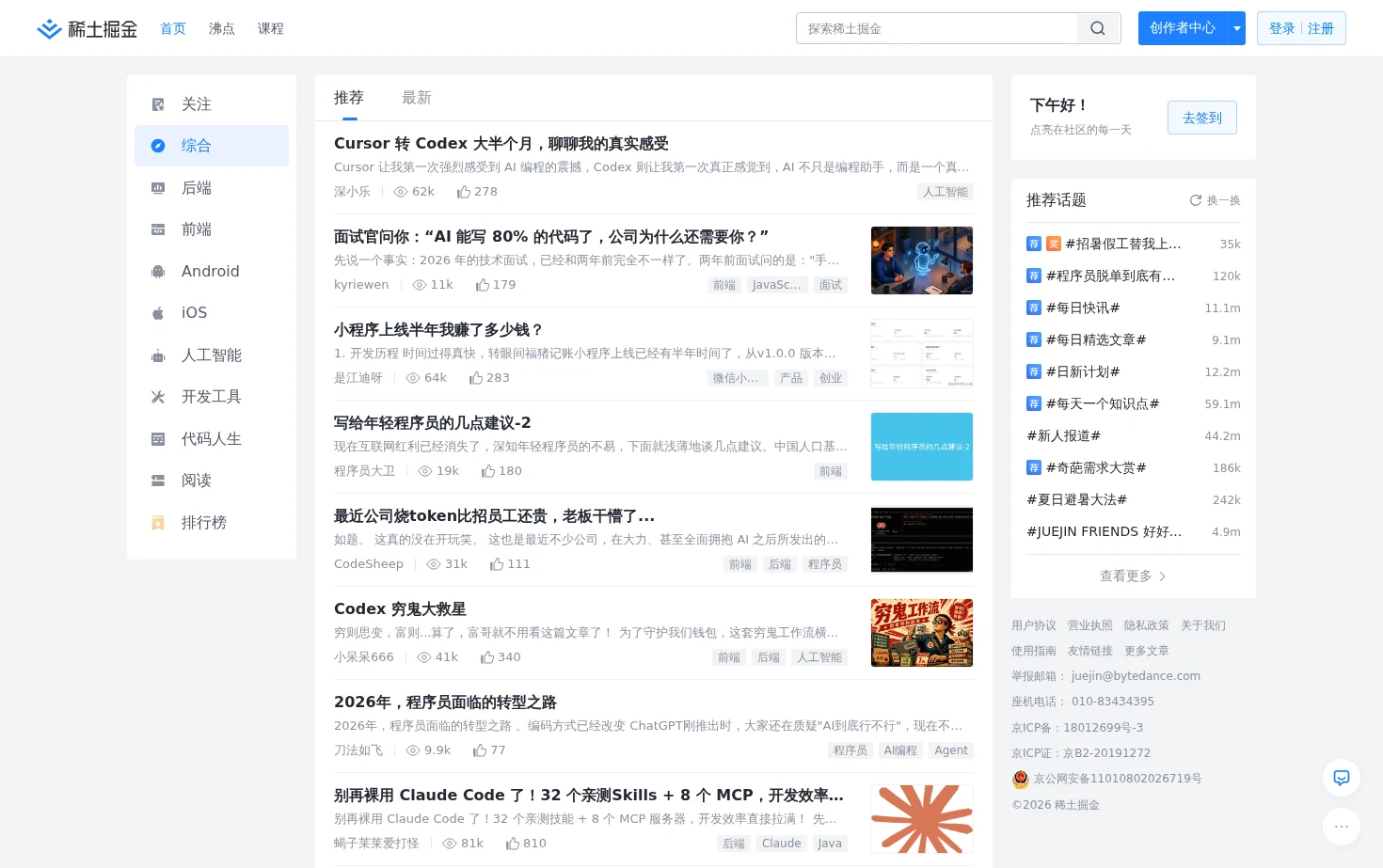Image resolution: width=1383 pixels, height=868 pixels.
Task: Select the iOS apple icon
Action: click(158, 313)
